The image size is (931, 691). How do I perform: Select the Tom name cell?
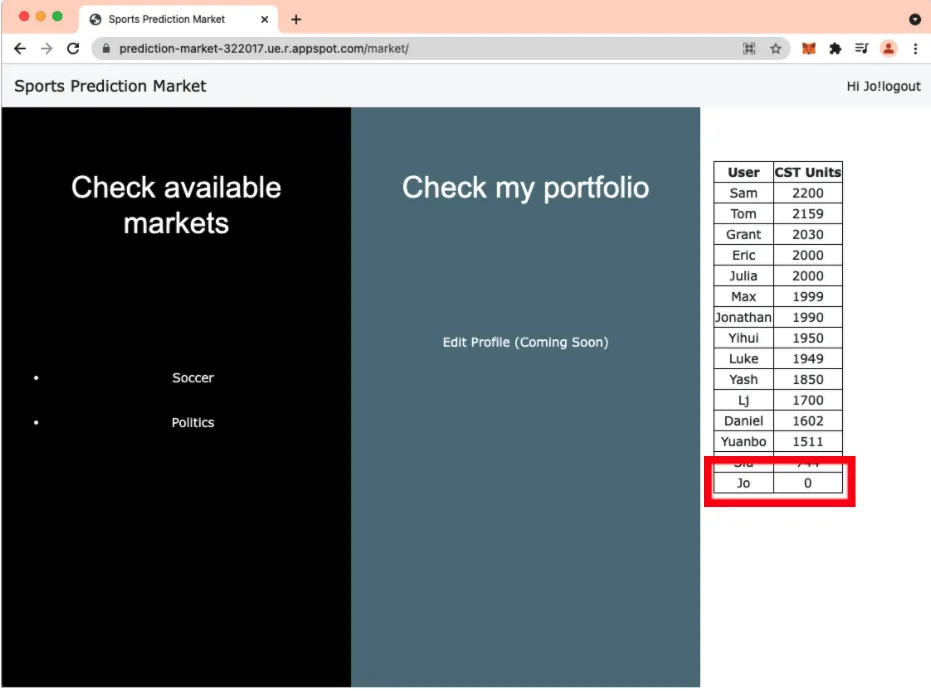click(x=743, y=214)
